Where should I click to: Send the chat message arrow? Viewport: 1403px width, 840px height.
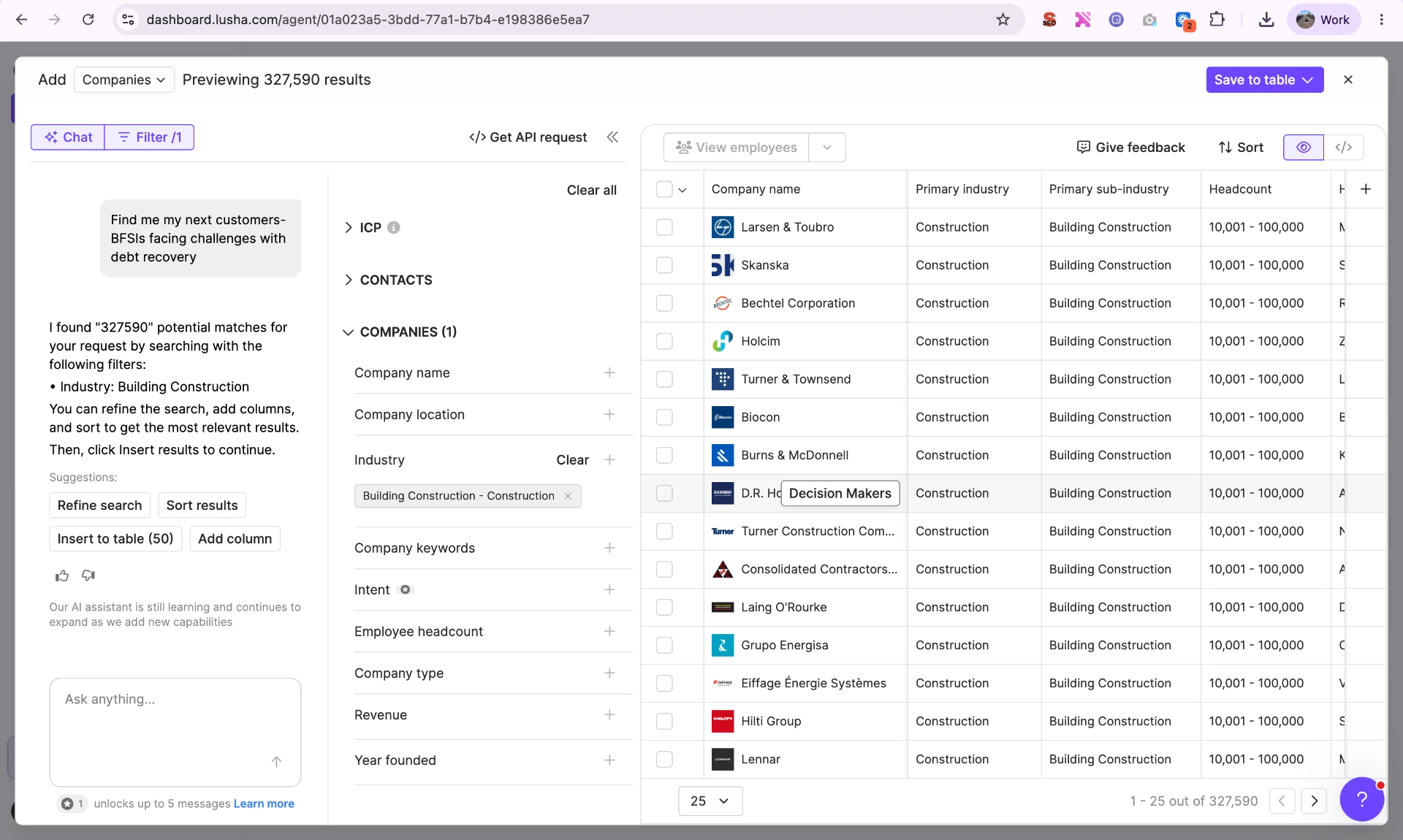coord(276,762)
